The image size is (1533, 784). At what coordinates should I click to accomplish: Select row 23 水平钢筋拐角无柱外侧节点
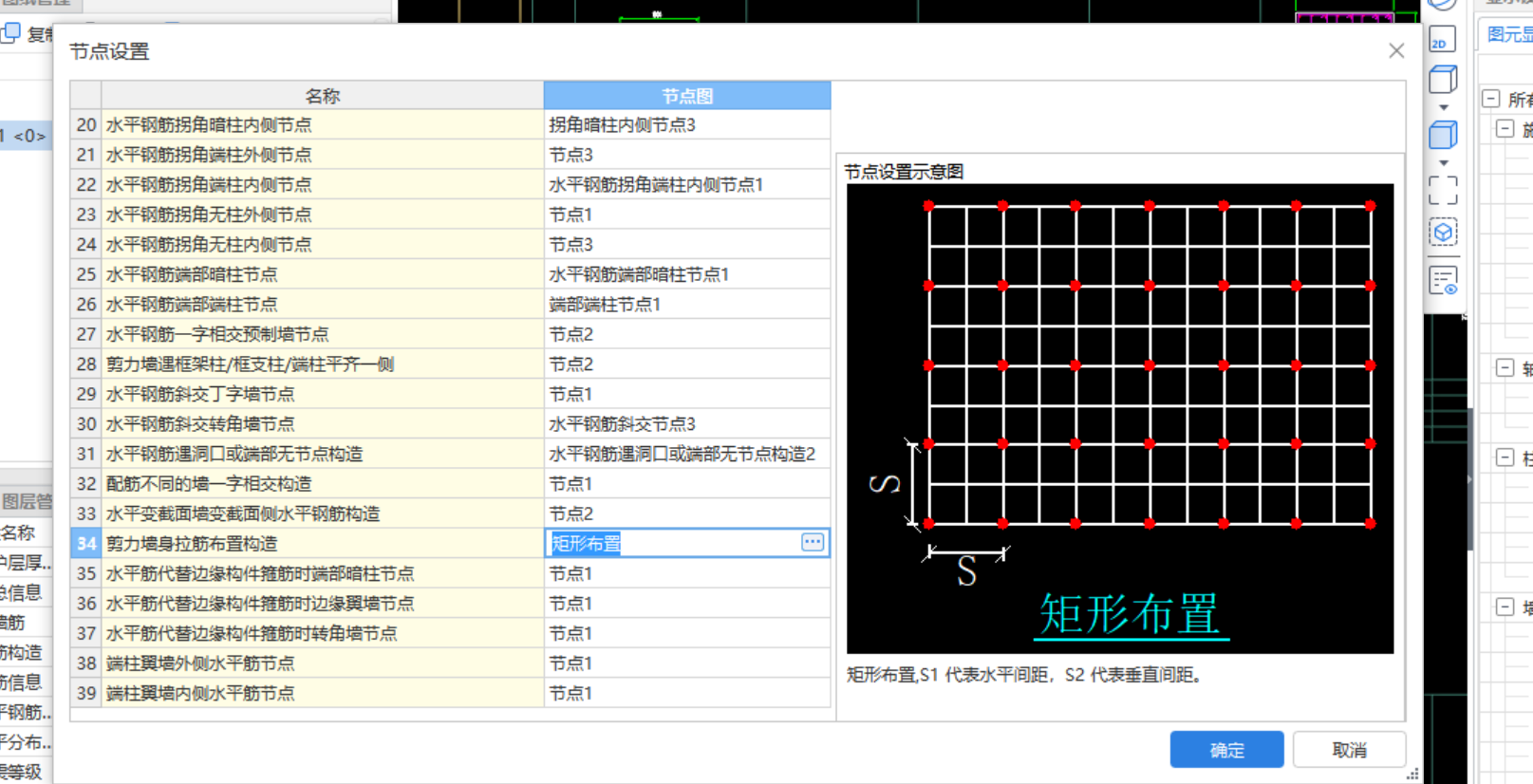(323, 215)
